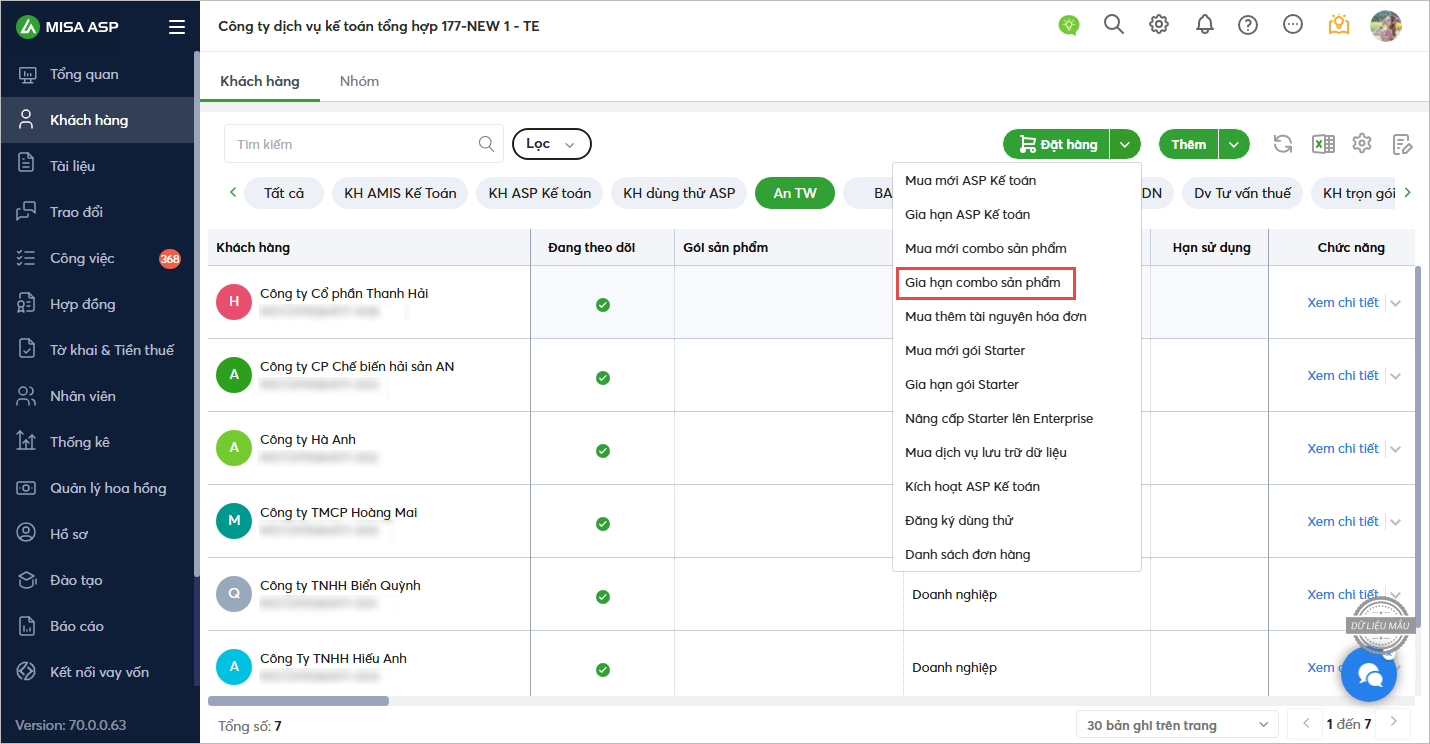Click the Quản lý hoa hồng icon

[x=27, y=488]
